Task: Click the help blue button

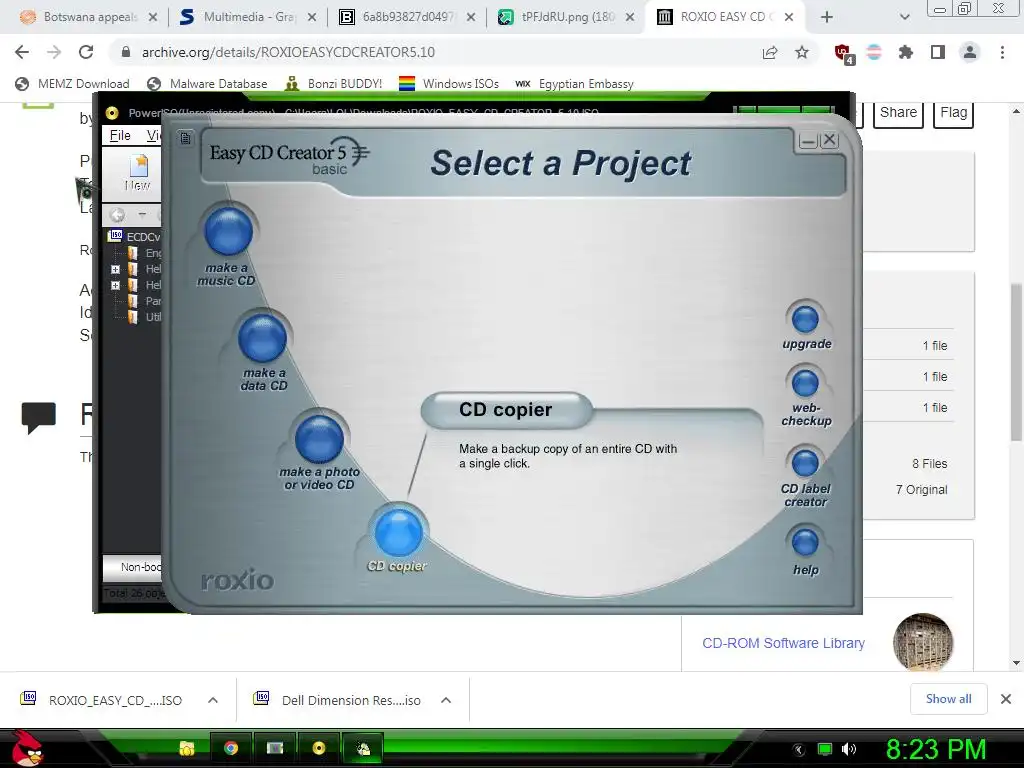Action: coord(805,543)
